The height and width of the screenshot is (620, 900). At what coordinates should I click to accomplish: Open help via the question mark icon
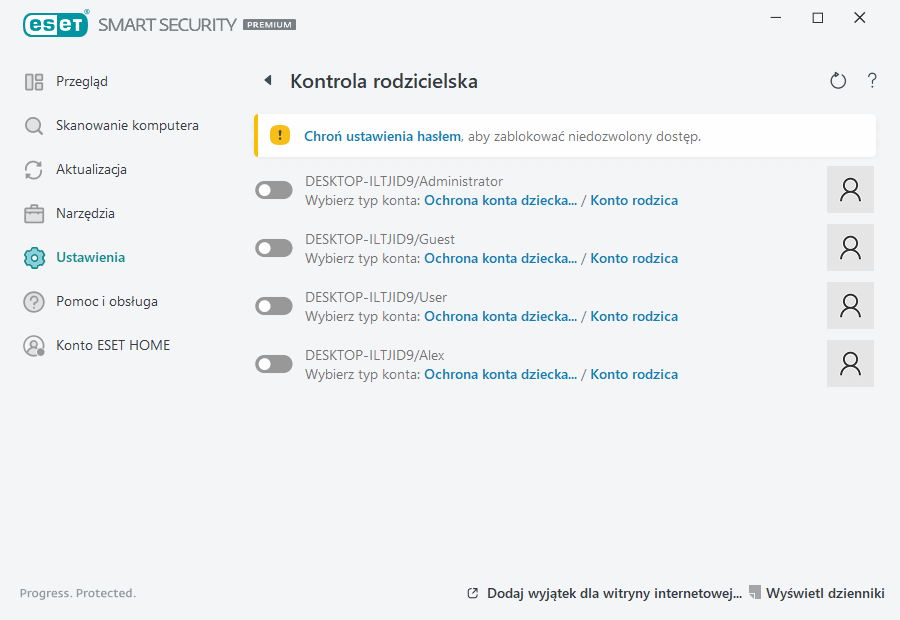click(872, 81)
